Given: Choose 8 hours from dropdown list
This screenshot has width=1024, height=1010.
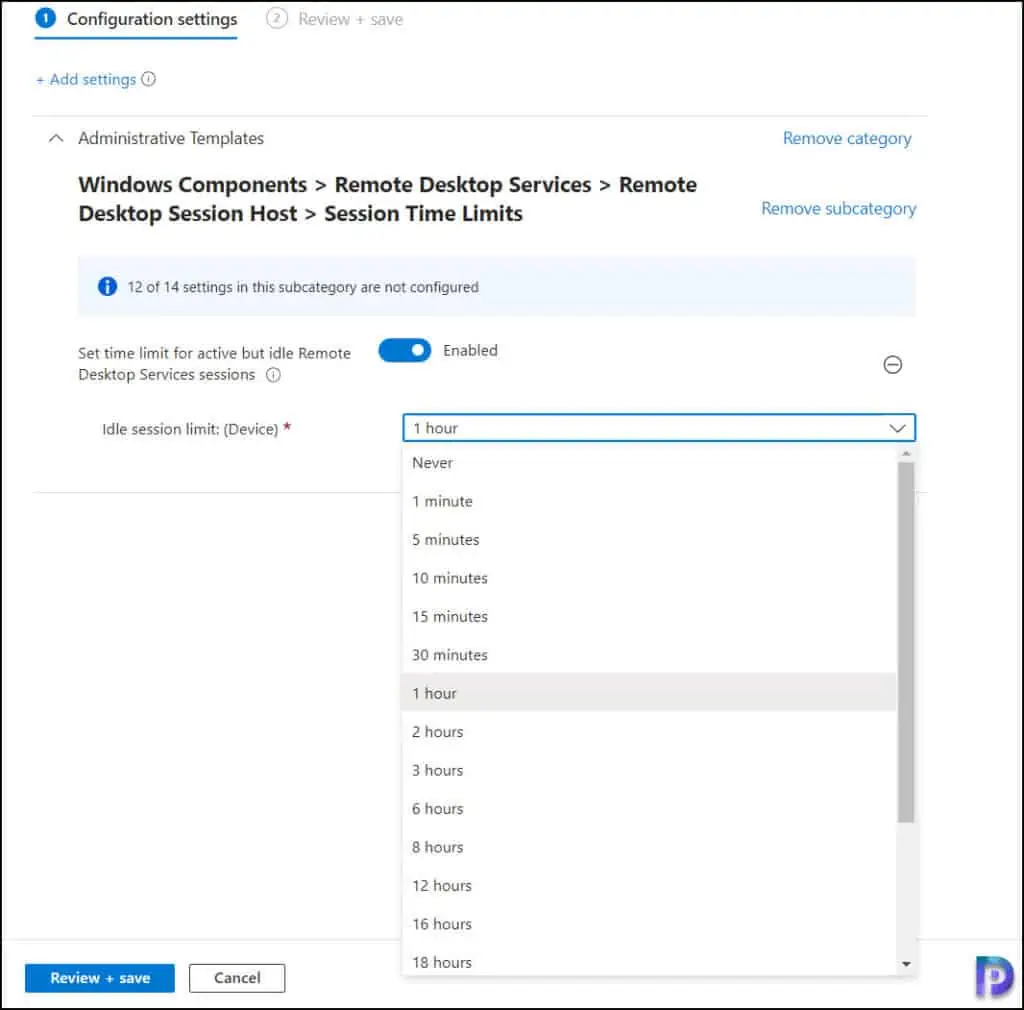Looking at the screenshot, I should [x=648, y=847].
